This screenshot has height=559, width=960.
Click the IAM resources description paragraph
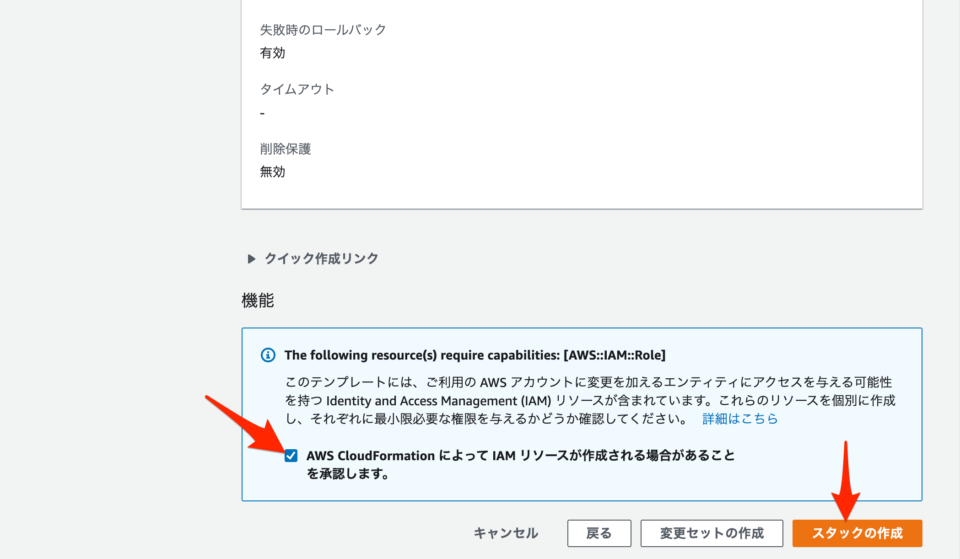tap(590, 401)
